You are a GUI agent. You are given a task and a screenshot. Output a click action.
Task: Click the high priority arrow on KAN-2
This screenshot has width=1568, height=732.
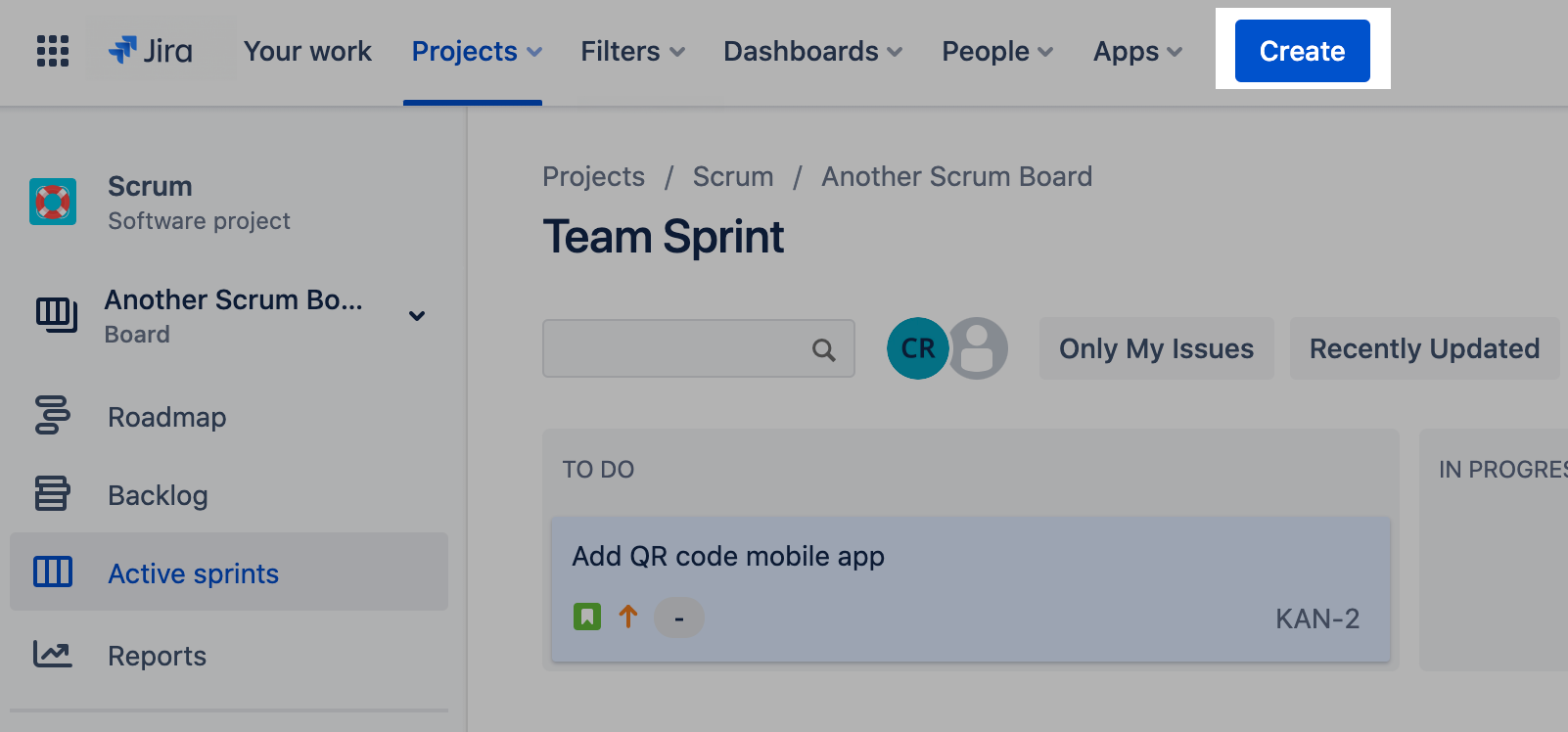(x=627, y=617)
